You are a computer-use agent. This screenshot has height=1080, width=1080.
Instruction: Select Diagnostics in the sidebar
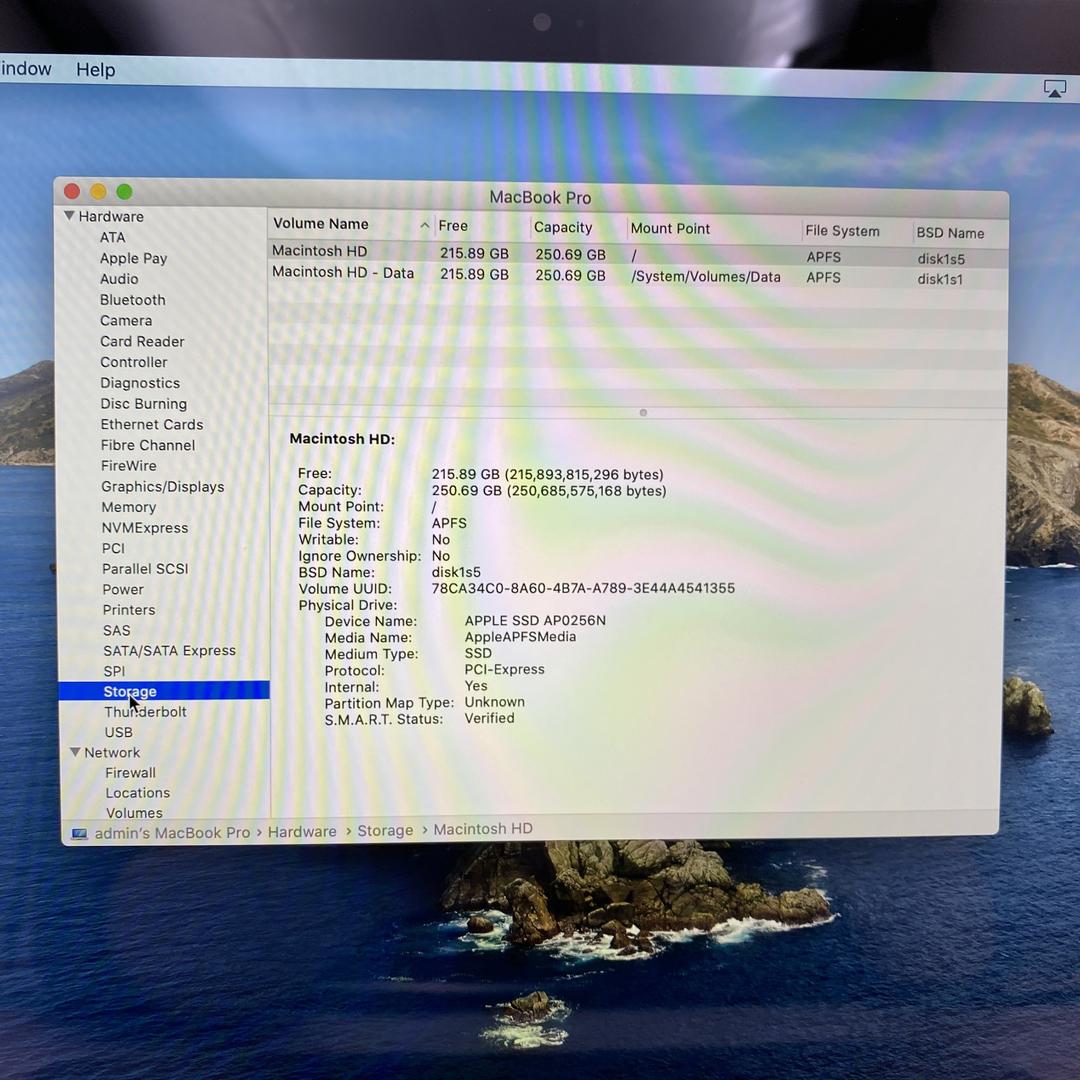click(x=141, y=383)
